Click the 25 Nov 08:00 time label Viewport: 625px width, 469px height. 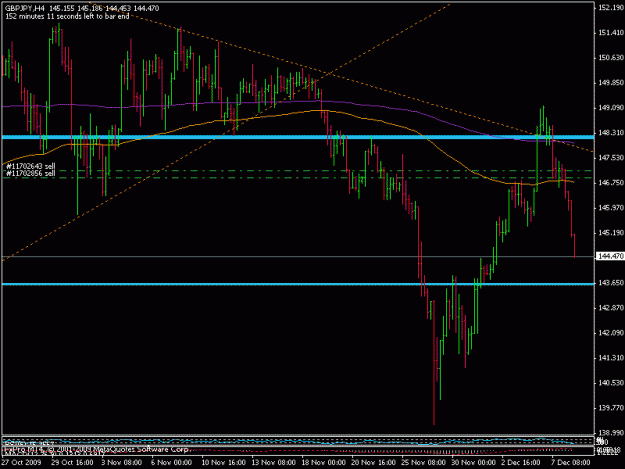[x=423, y=463]
